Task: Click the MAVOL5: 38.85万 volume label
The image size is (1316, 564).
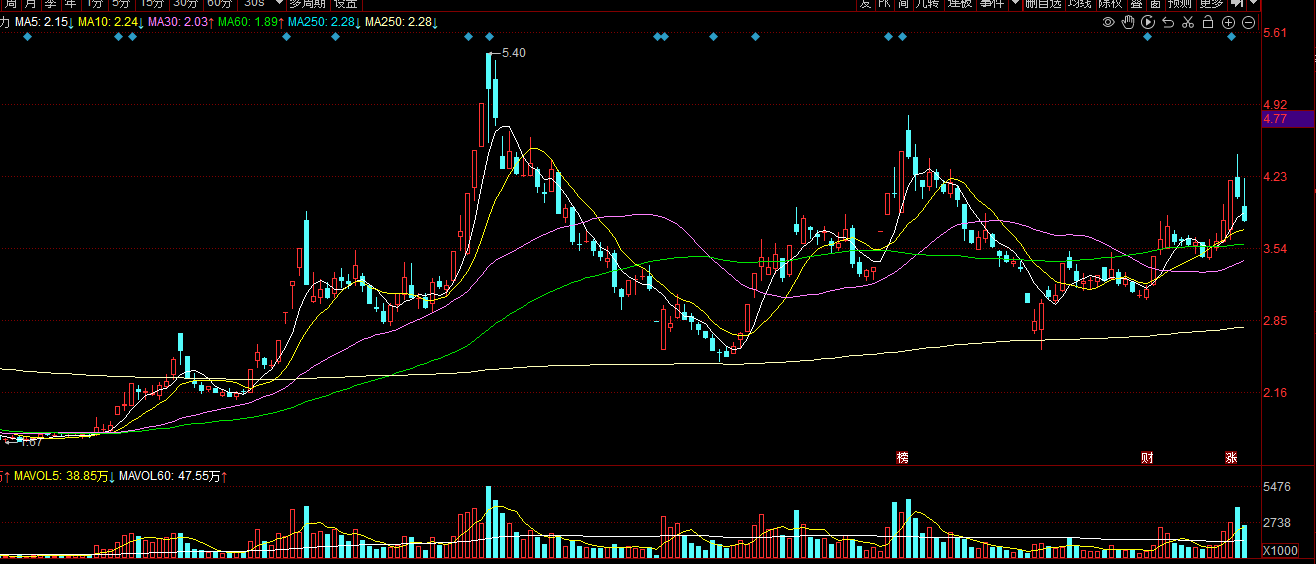Action: (61, 477)
